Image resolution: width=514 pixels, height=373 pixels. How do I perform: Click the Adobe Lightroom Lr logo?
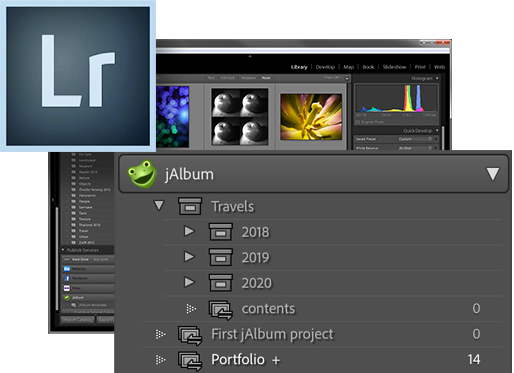(x=78, y=76)
